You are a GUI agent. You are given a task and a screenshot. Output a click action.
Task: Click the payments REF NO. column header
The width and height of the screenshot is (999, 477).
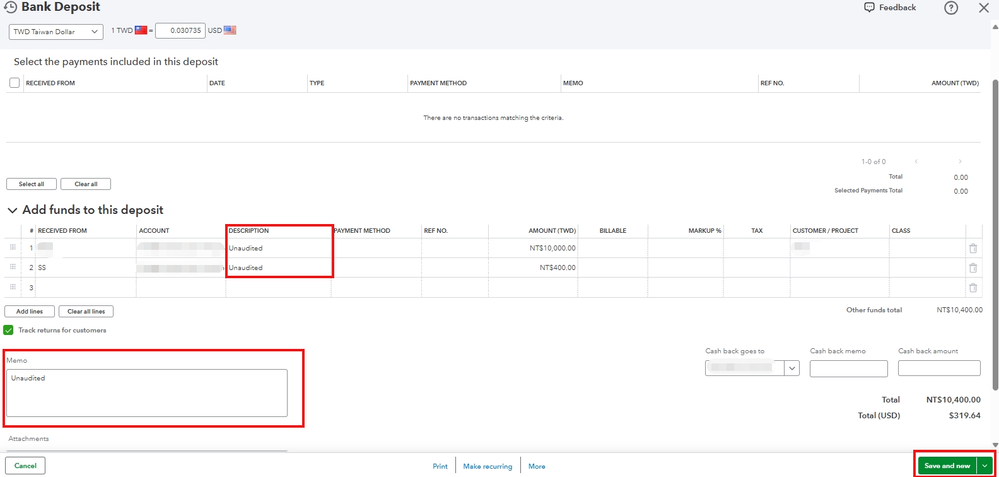[x=772, y=83]
